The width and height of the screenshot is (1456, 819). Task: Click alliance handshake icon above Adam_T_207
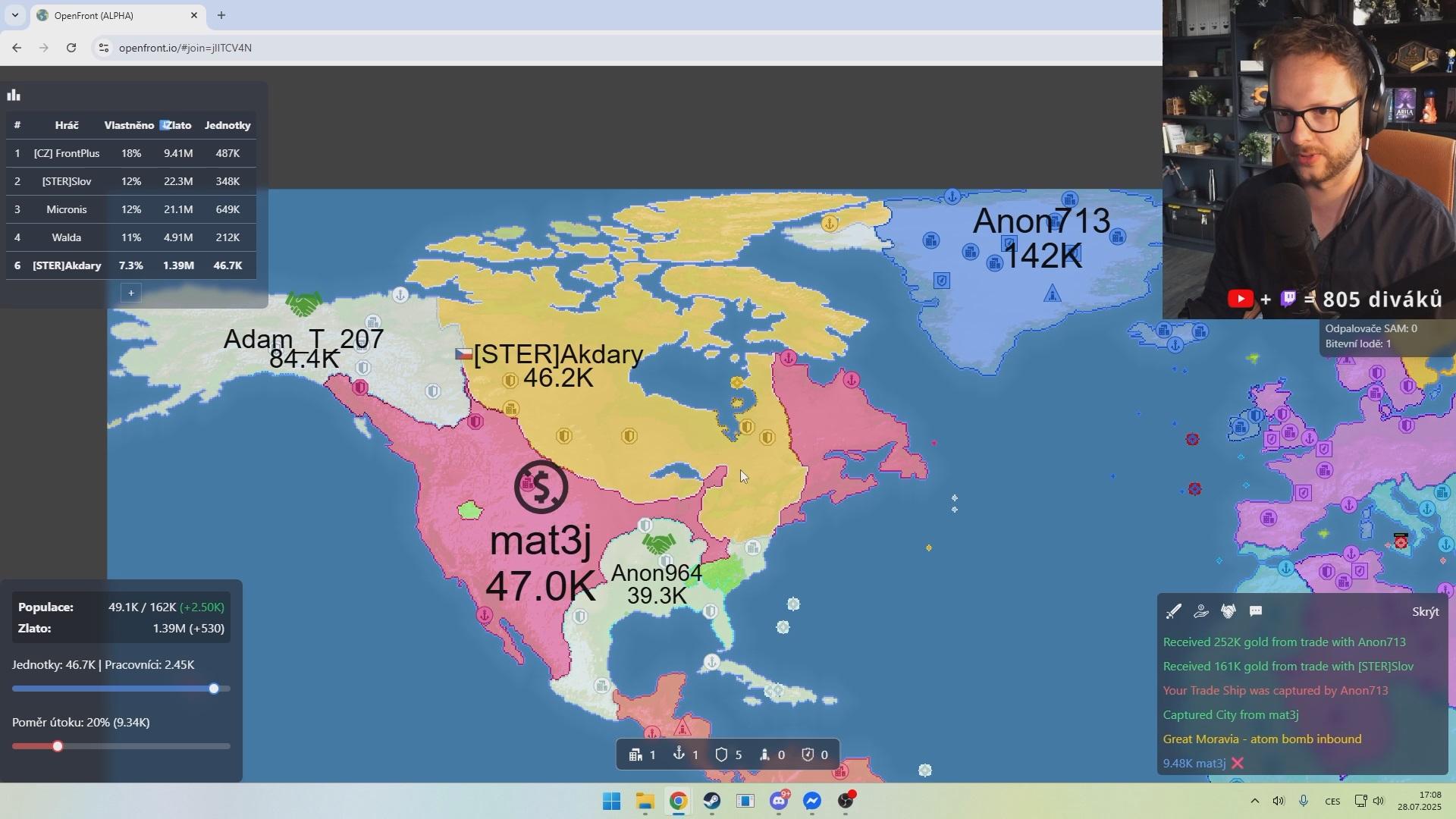303,304
